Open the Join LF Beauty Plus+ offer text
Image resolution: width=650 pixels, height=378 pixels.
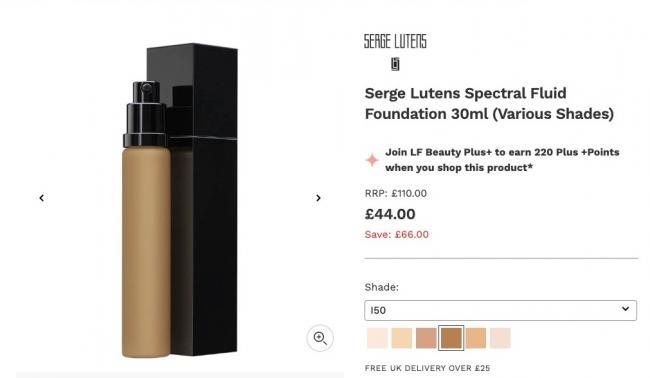point(502,160)
